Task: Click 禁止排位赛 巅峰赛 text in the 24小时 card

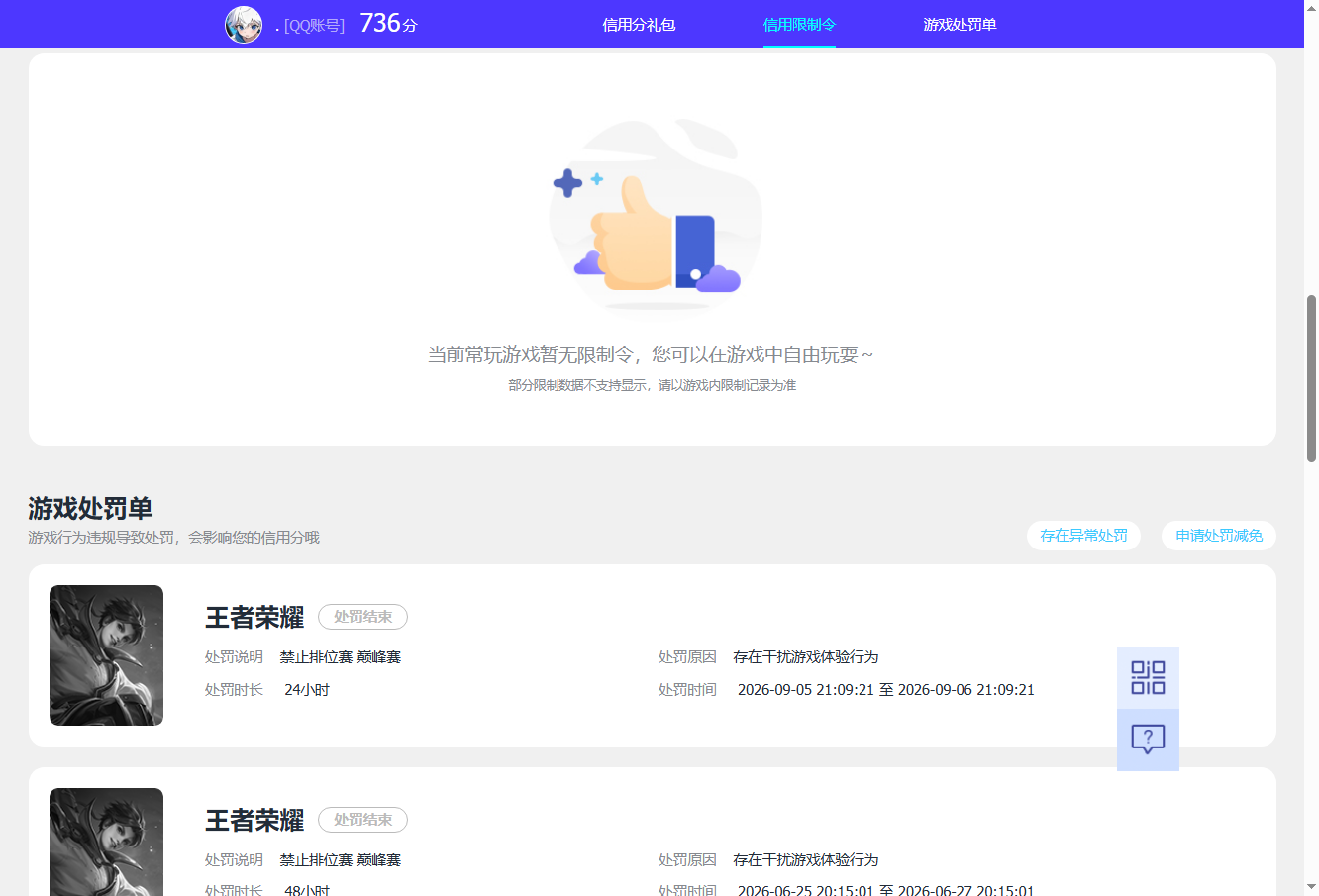Action: 341,657
